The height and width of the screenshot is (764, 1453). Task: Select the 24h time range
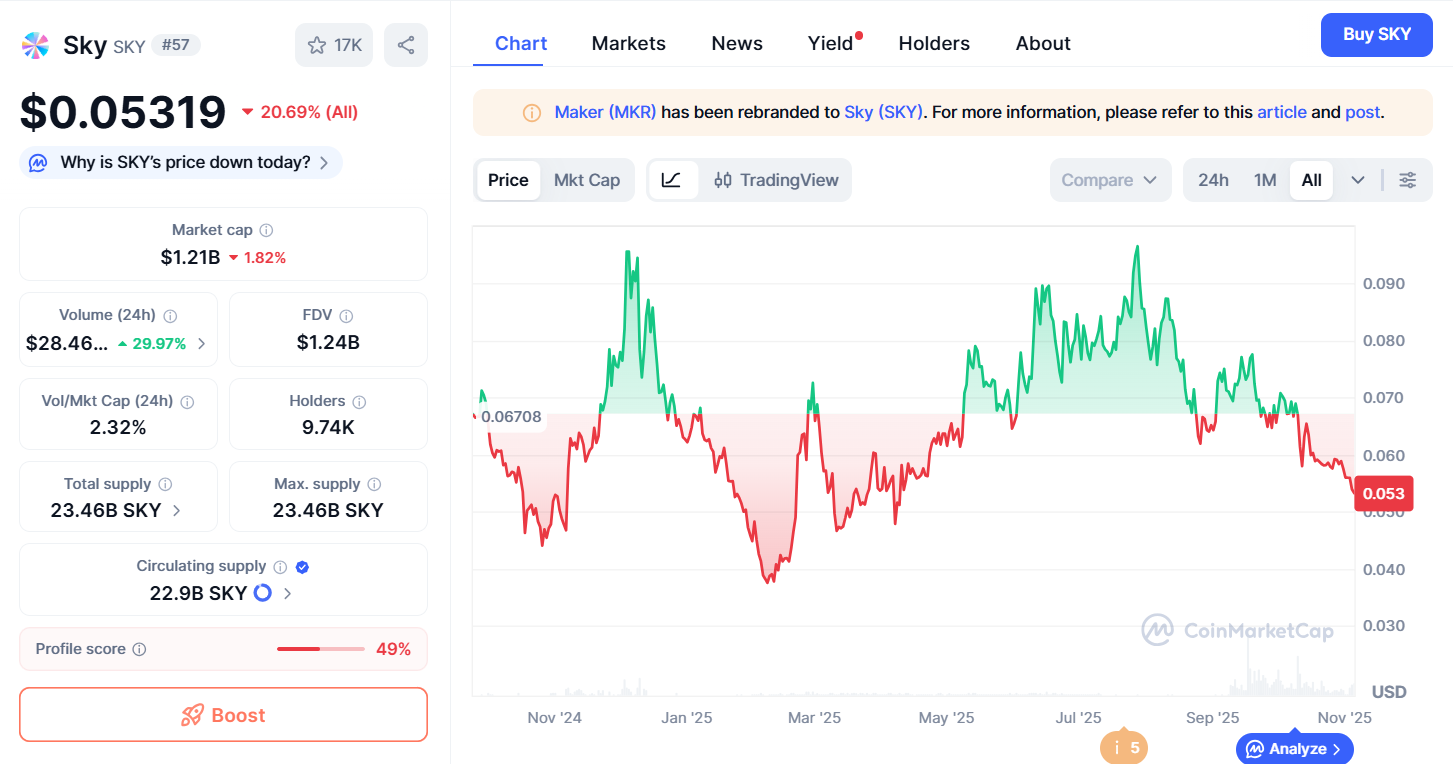pos(1213,180)
